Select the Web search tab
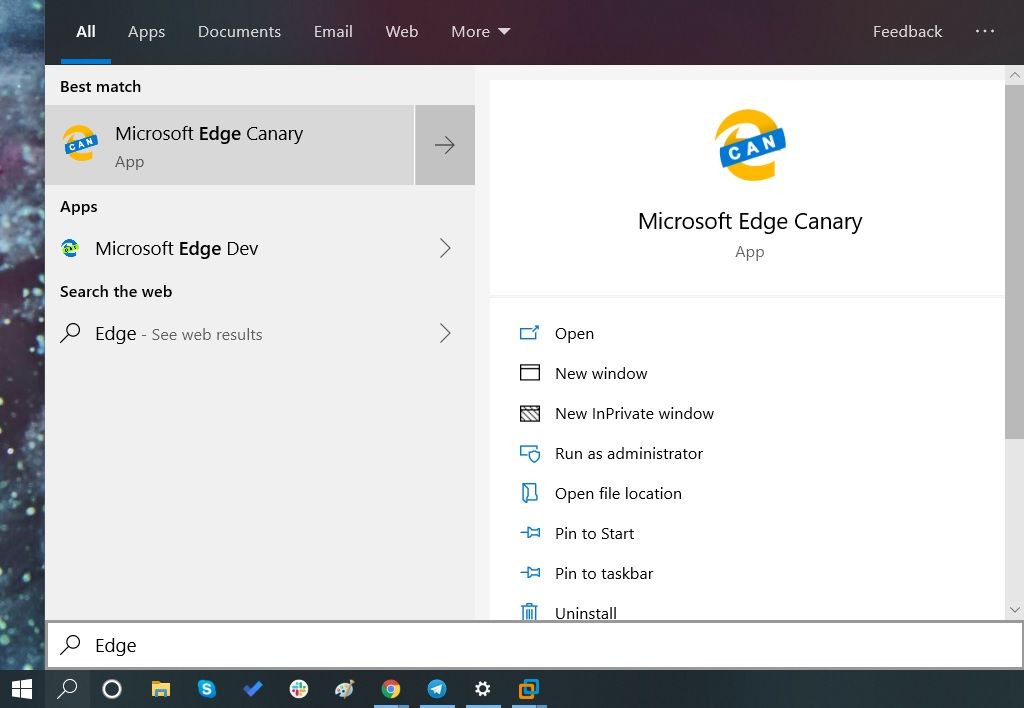This screenshot has height=708, width=1024. 402,32
